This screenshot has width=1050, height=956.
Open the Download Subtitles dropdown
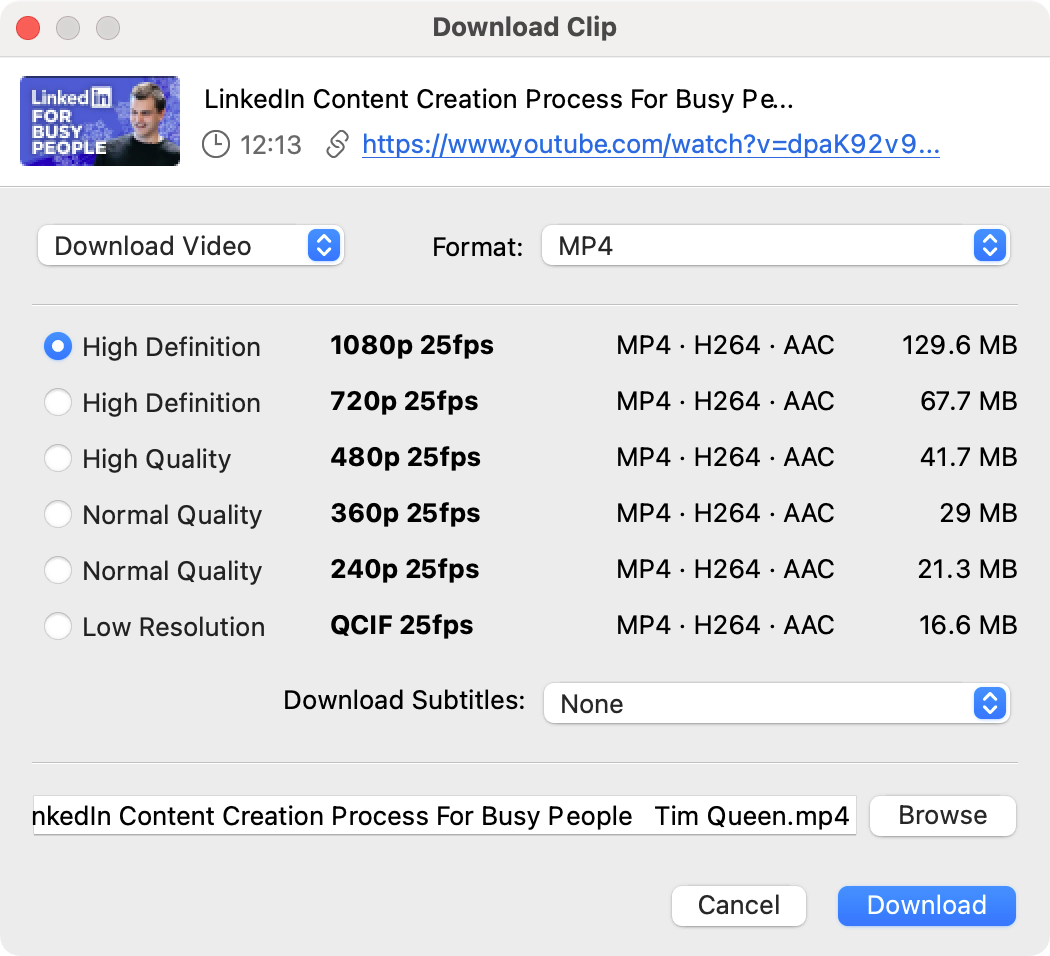pyautogui.click(x=776, y=703)
